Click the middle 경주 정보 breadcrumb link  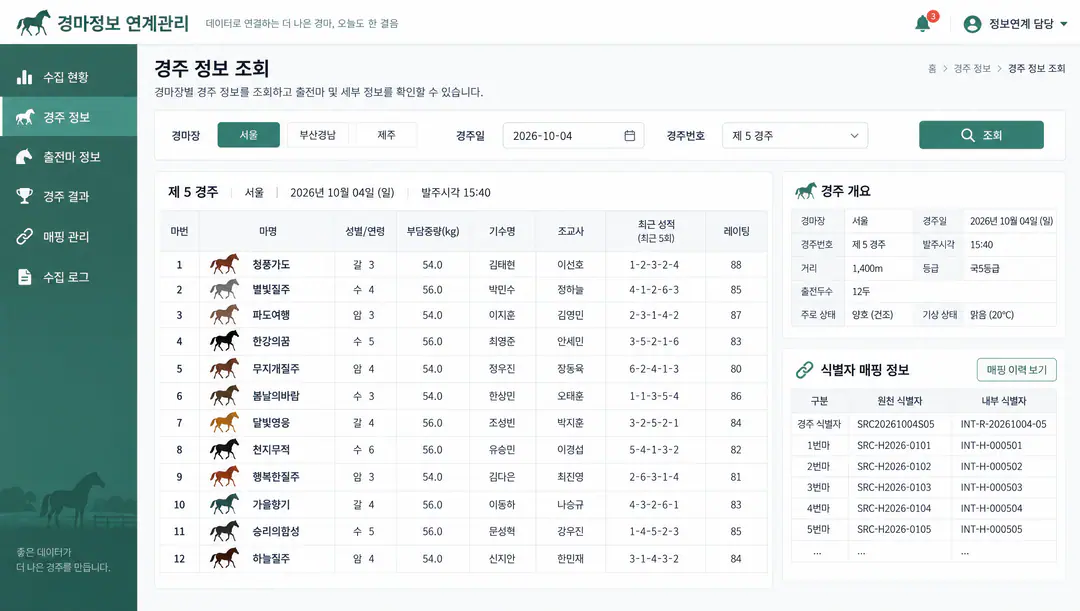(x=972, y=68)
